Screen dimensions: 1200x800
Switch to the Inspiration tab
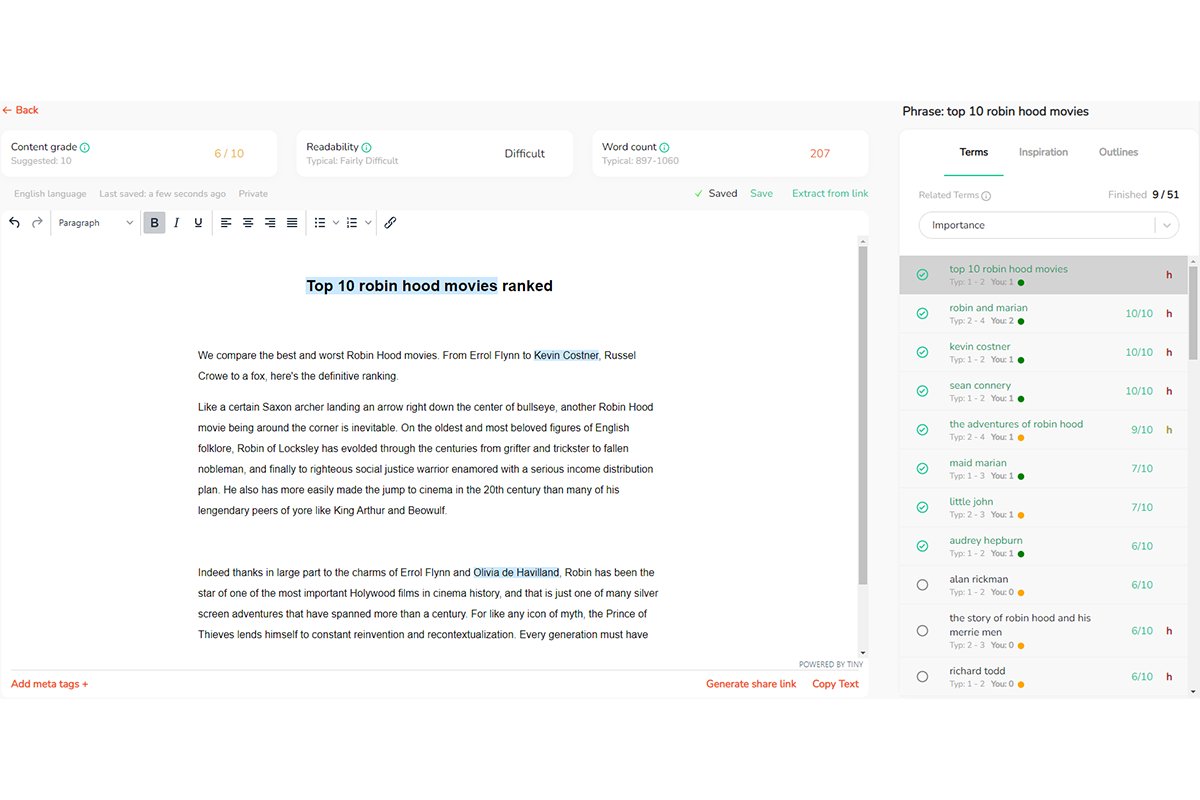[1043, 152]
